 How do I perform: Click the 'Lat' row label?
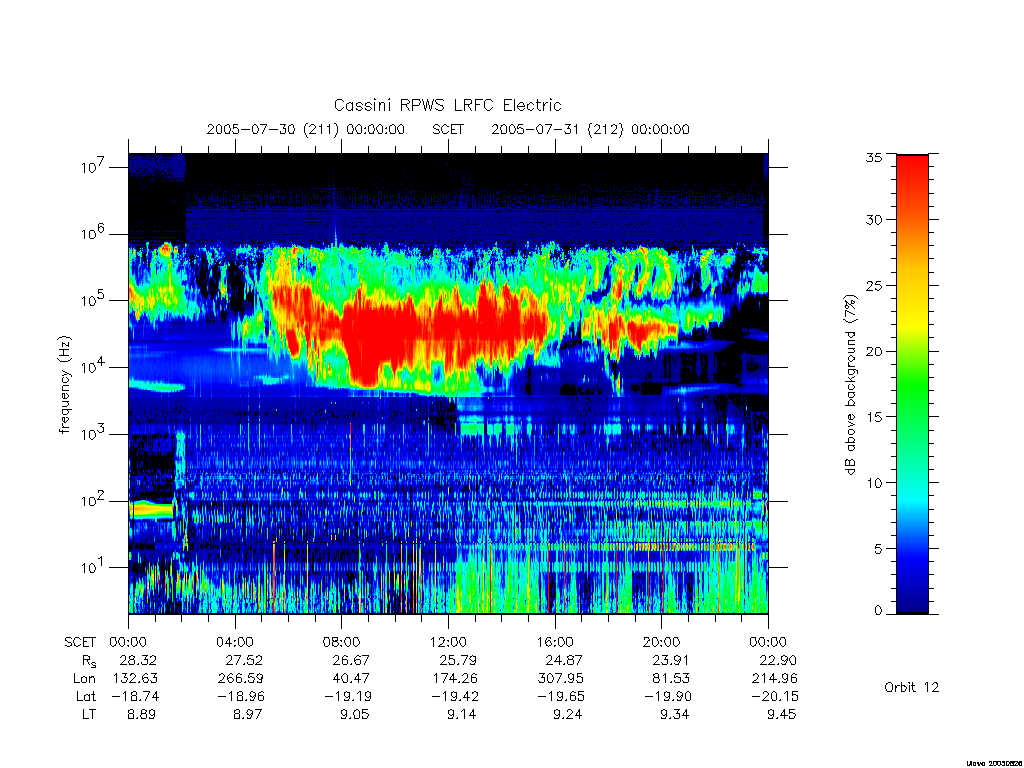point(86,696)
